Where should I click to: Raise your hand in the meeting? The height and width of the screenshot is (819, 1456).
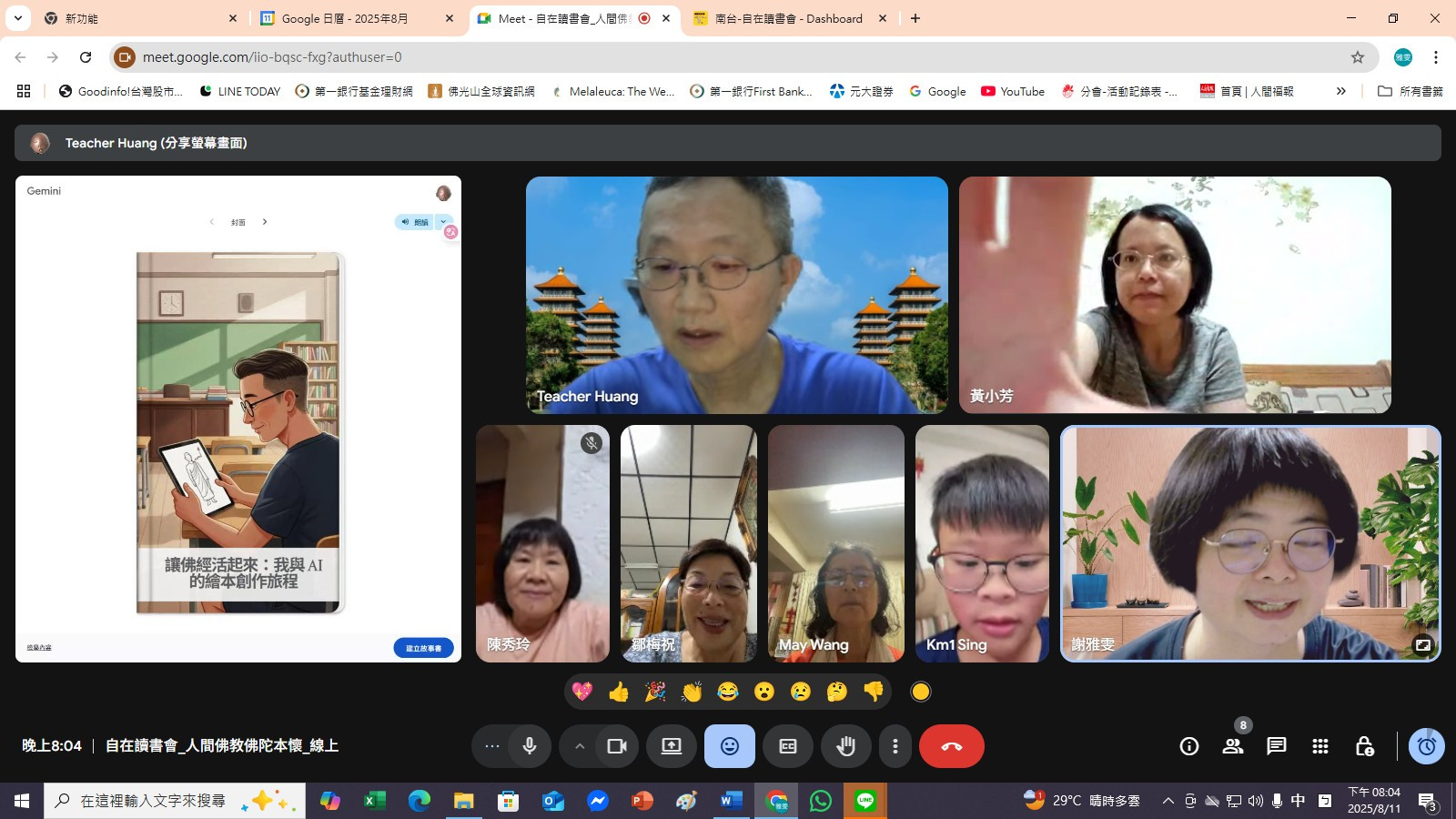pyautogui.click(x=846, y=746)
